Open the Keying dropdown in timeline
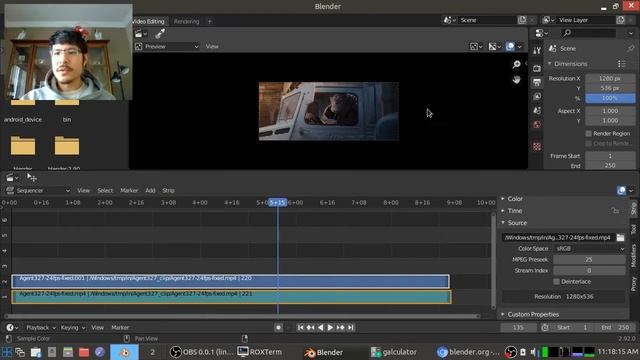The height and width of the screenshot is (360, 640). (73, 327)
